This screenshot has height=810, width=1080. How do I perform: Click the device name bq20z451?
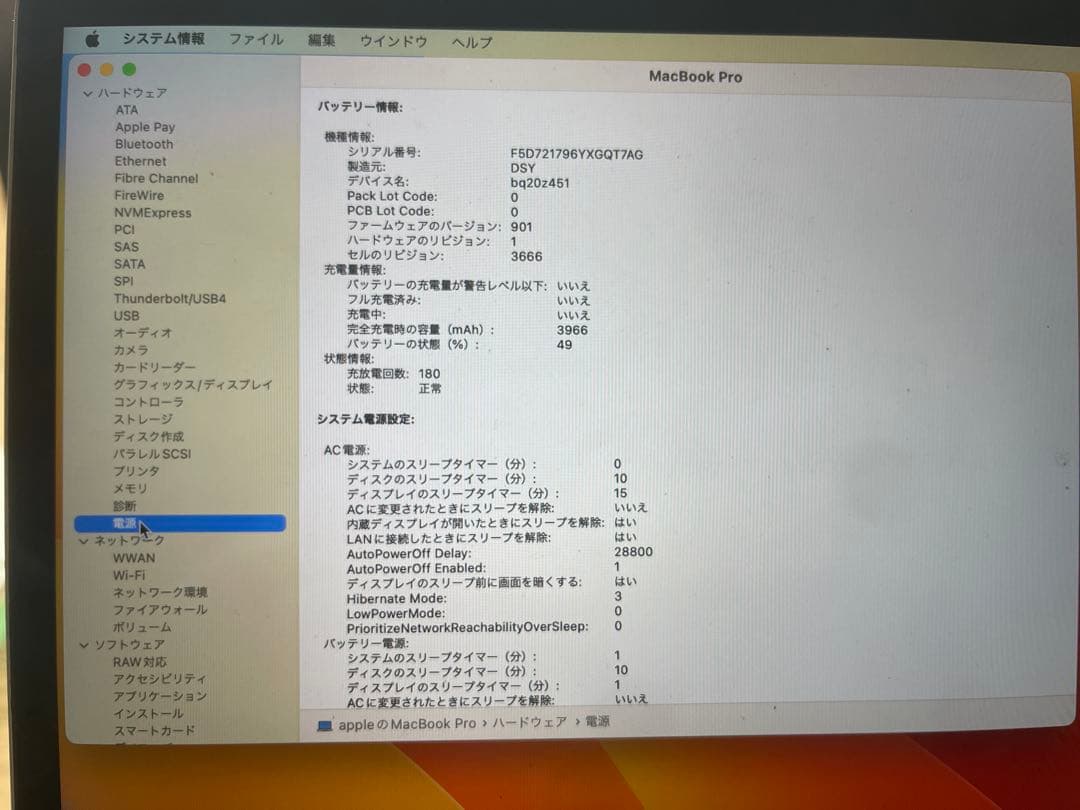[x=540, y=183]
